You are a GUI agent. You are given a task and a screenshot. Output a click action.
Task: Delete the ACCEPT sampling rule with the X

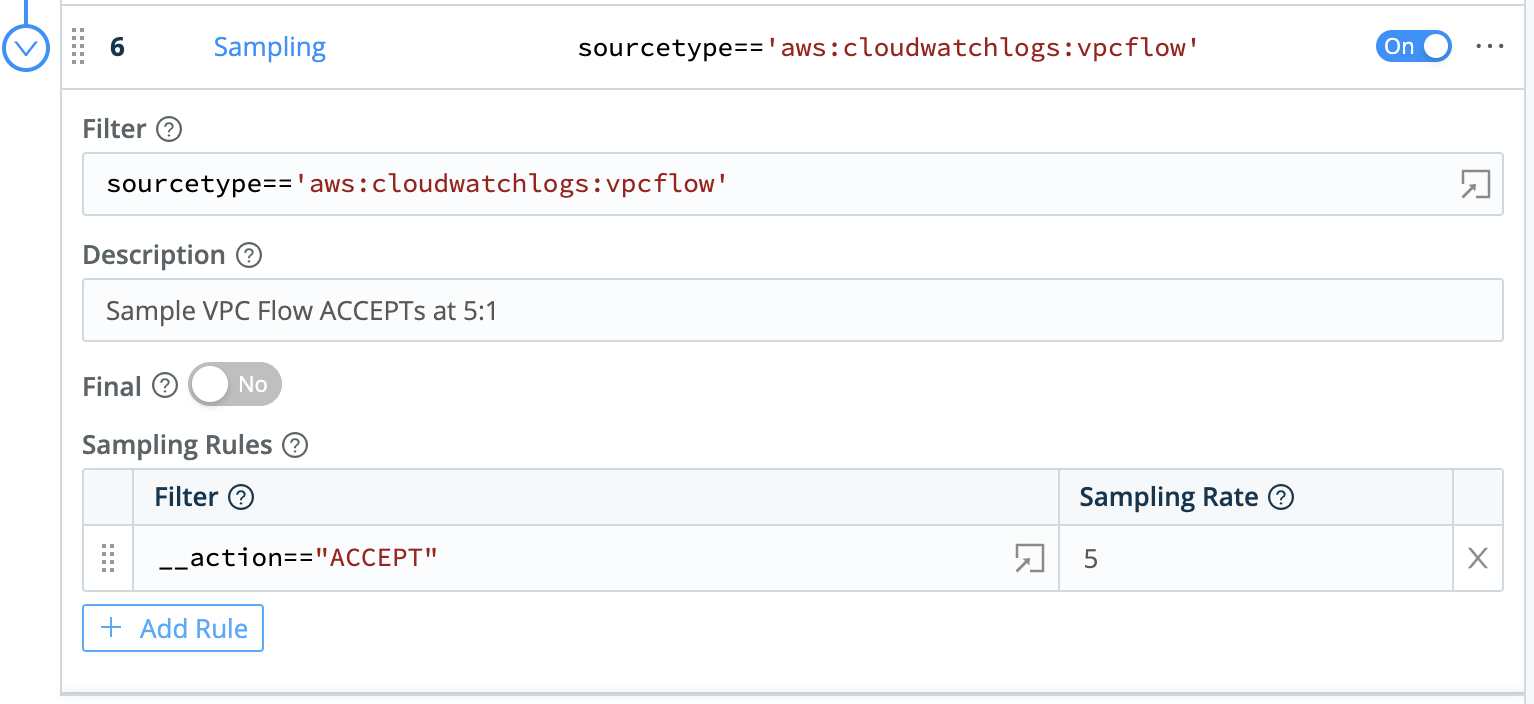(1477, 558)
